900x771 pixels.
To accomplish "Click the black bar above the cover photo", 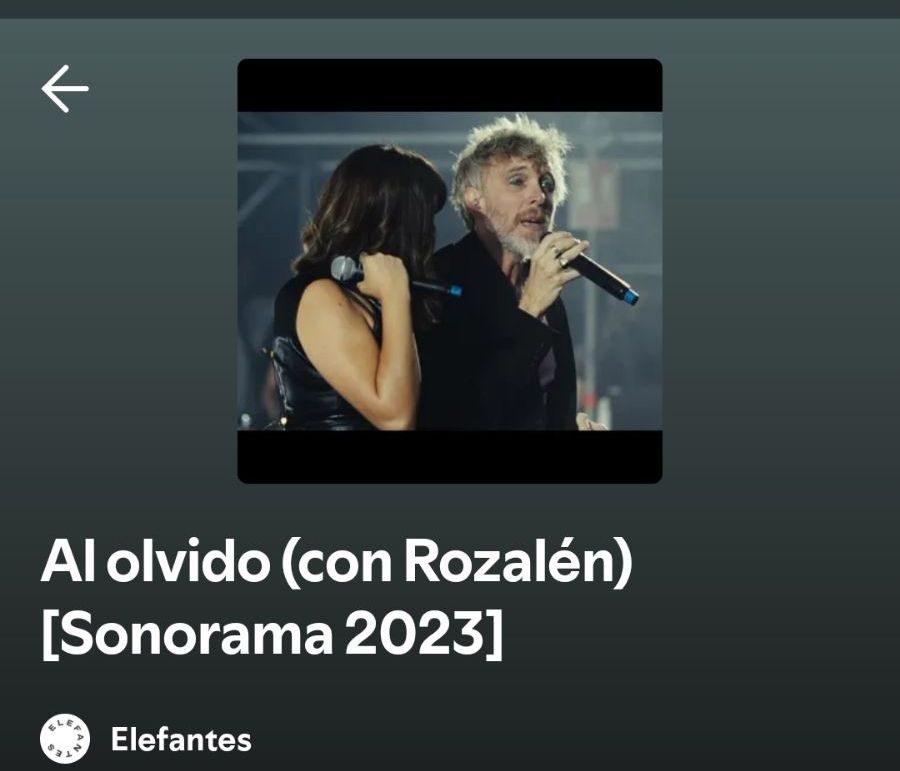I will [x=450, y=85].
